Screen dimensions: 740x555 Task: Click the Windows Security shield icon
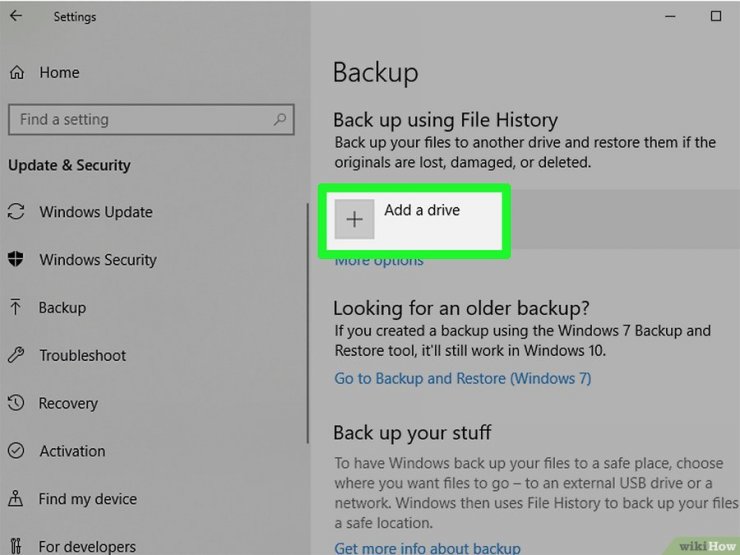coord(16,259)
